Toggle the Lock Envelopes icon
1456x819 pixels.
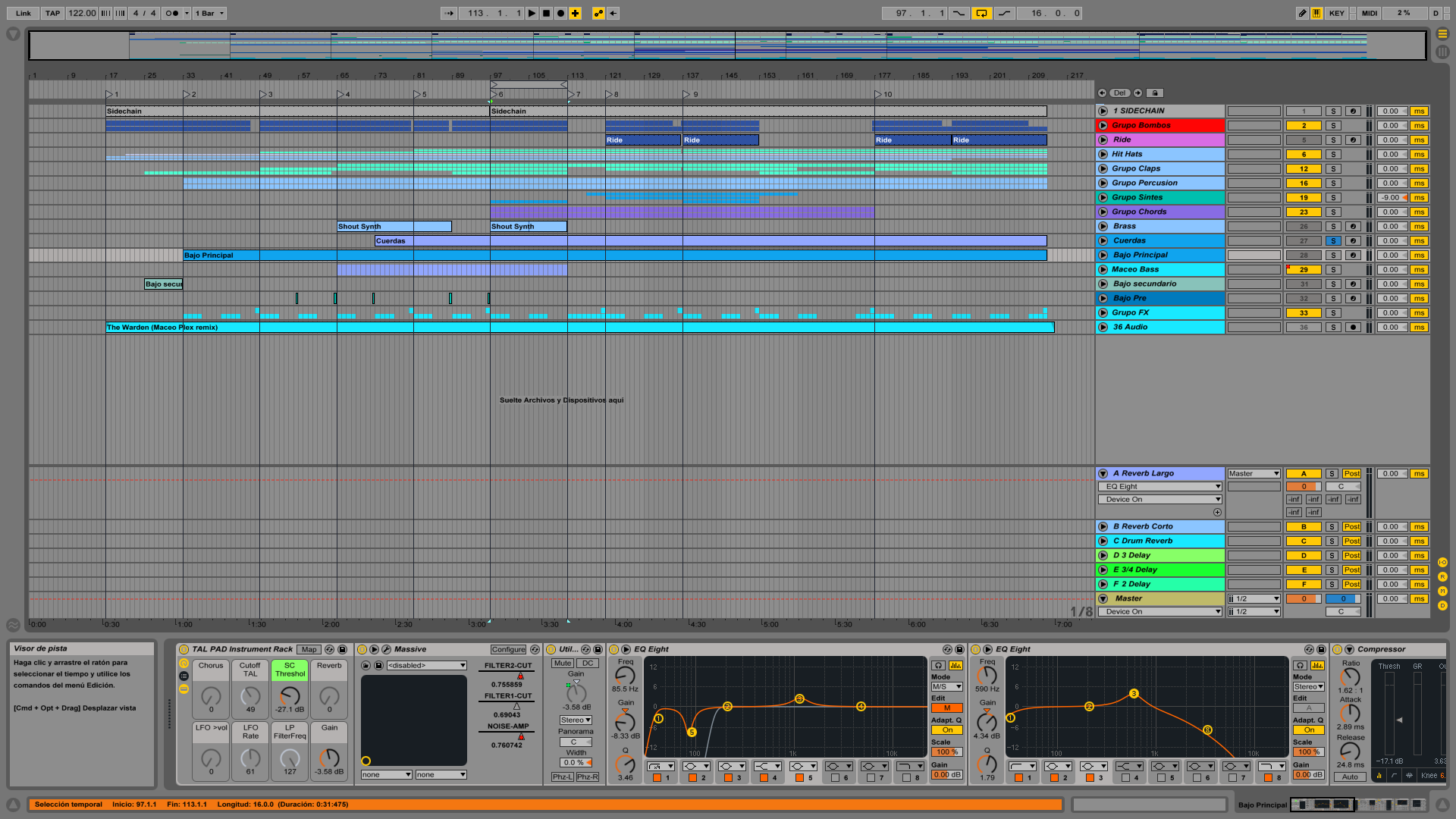pyautogui.click(x=1154, y=93)
